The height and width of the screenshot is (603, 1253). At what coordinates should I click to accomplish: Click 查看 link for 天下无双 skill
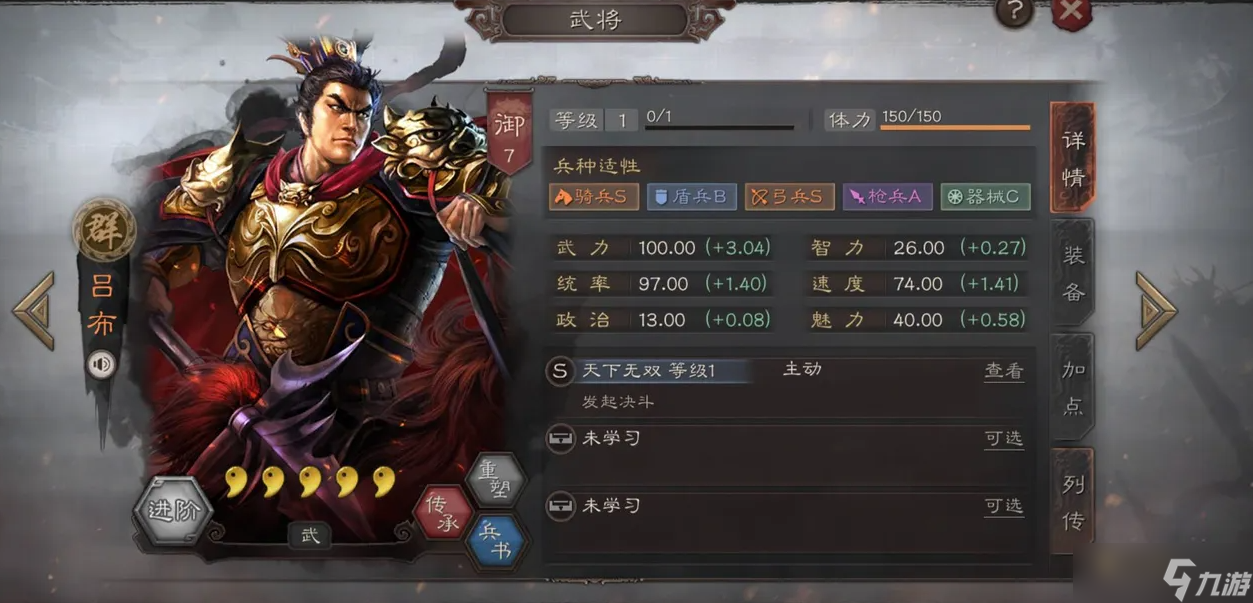(x=1003, y=371)
